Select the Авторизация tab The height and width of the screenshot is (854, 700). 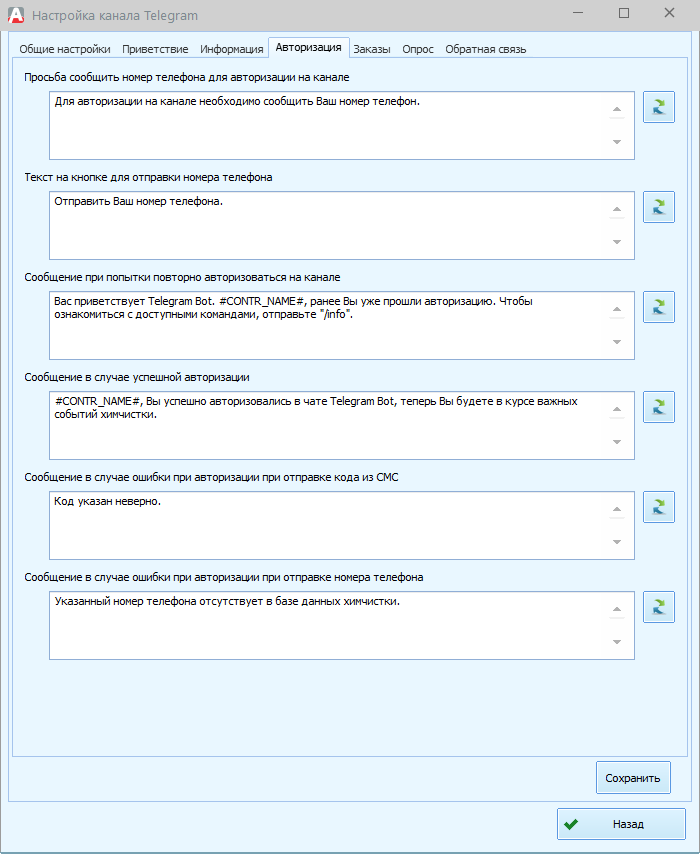tap(308, 47)
